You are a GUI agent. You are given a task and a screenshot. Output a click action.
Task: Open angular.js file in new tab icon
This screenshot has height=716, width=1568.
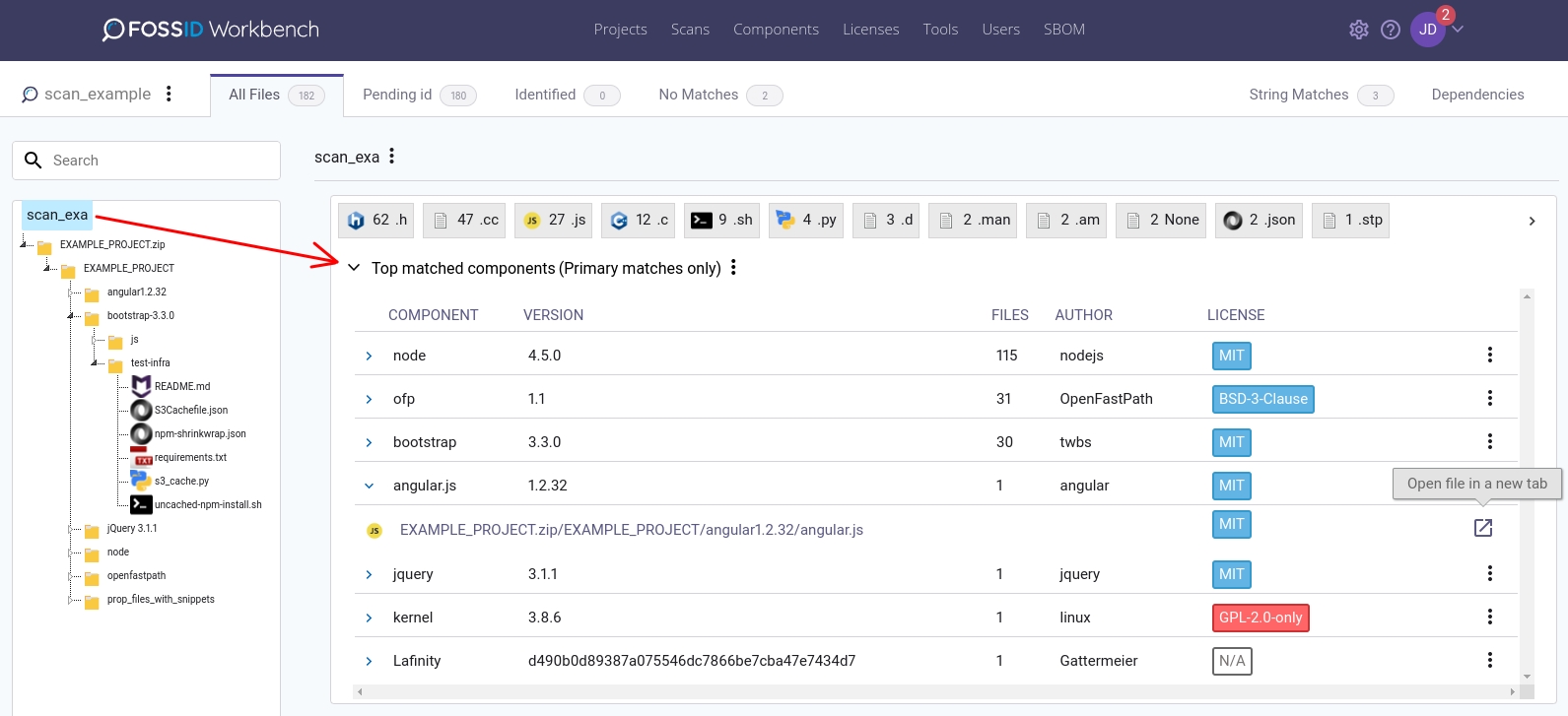1482,528
